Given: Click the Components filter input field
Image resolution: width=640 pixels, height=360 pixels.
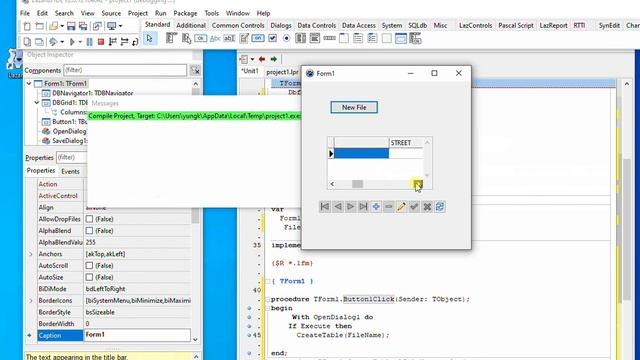Looking at the screenshot, I should [125, 70].
